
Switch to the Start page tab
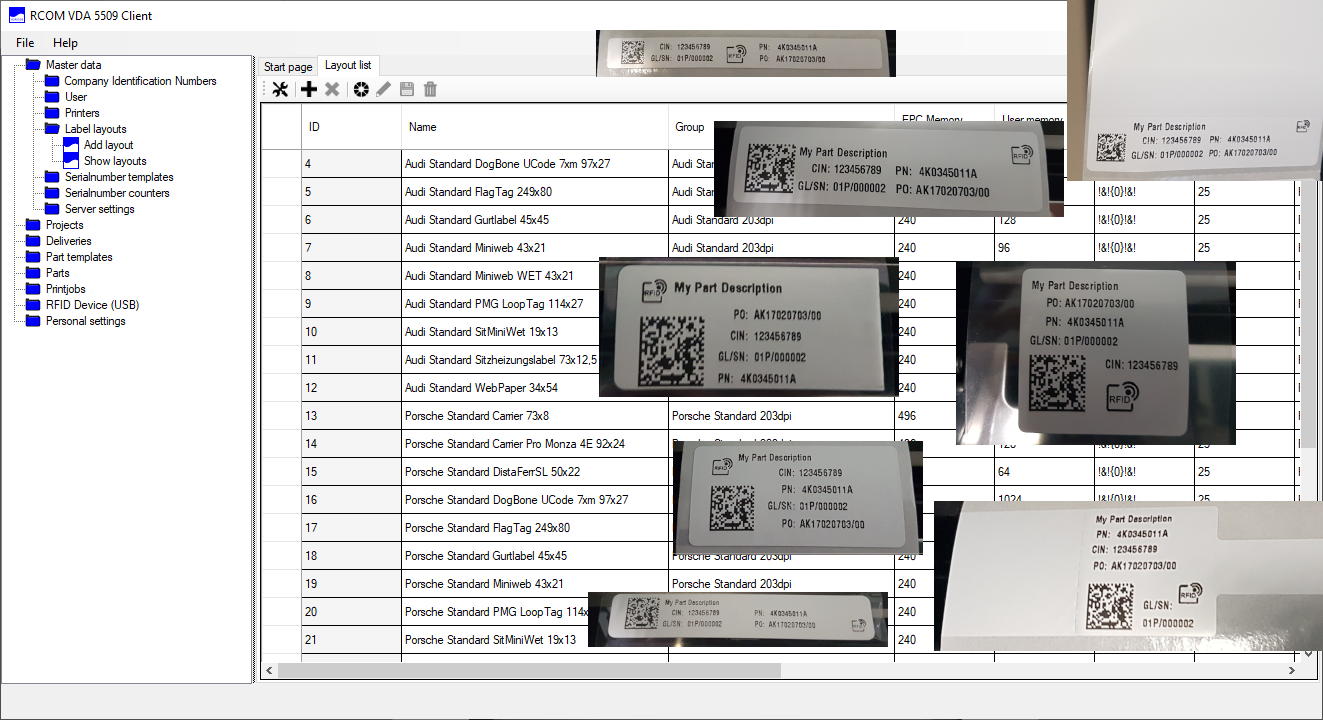click(x=288, y=67)
